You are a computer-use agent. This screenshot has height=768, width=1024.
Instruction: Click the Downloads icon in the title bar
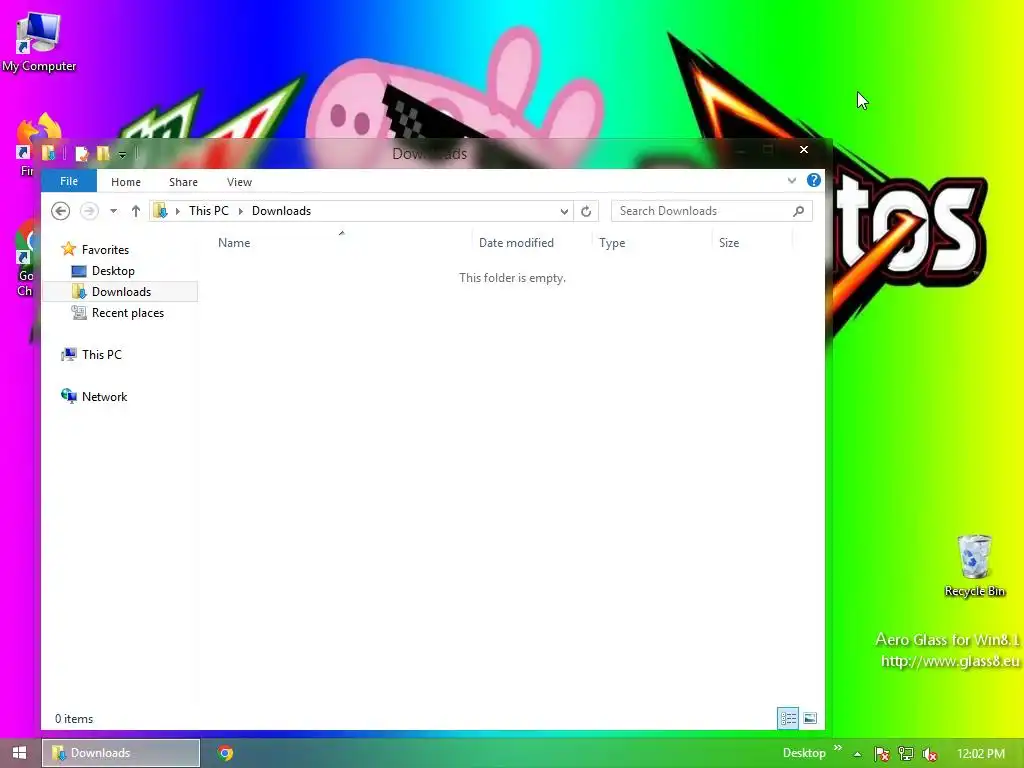(x=48, y=153)
